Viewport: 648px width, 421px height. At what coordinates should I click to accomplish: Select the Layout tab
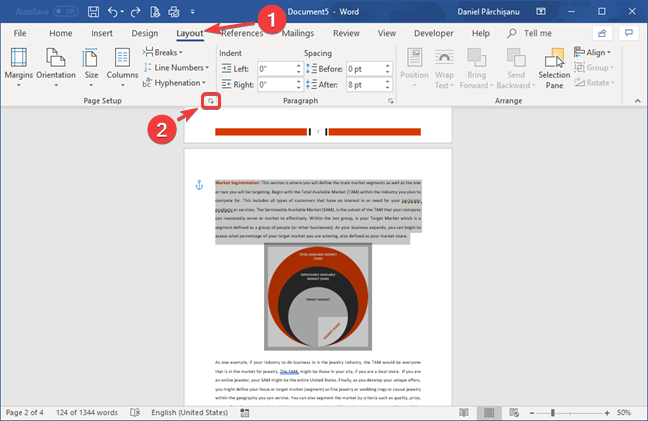(x=190, y=33)
